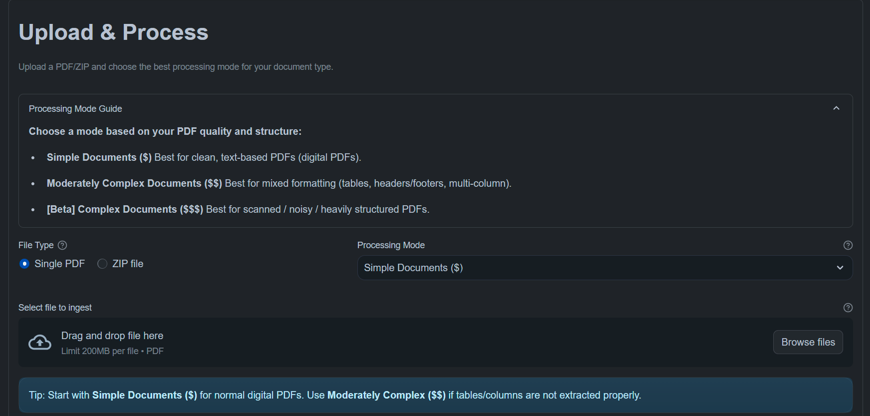Click the cloud upload icon
Viewport: 870px width, 416px height.
point(40,343)
